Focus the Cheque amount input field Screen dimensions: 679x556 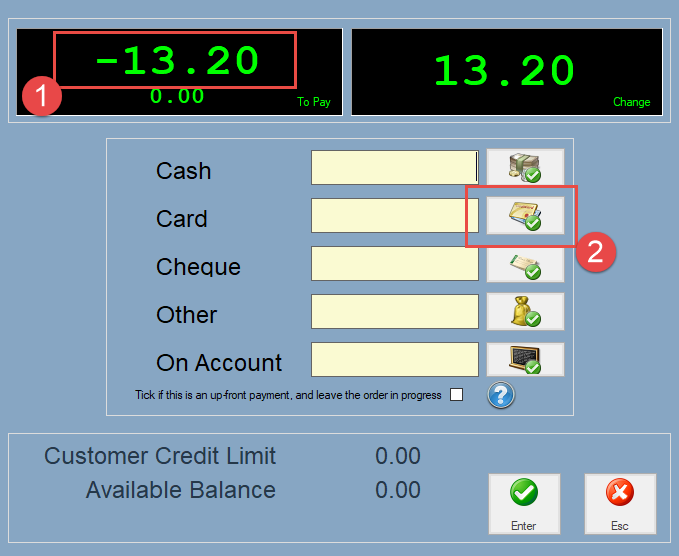[x=395, y=264]
